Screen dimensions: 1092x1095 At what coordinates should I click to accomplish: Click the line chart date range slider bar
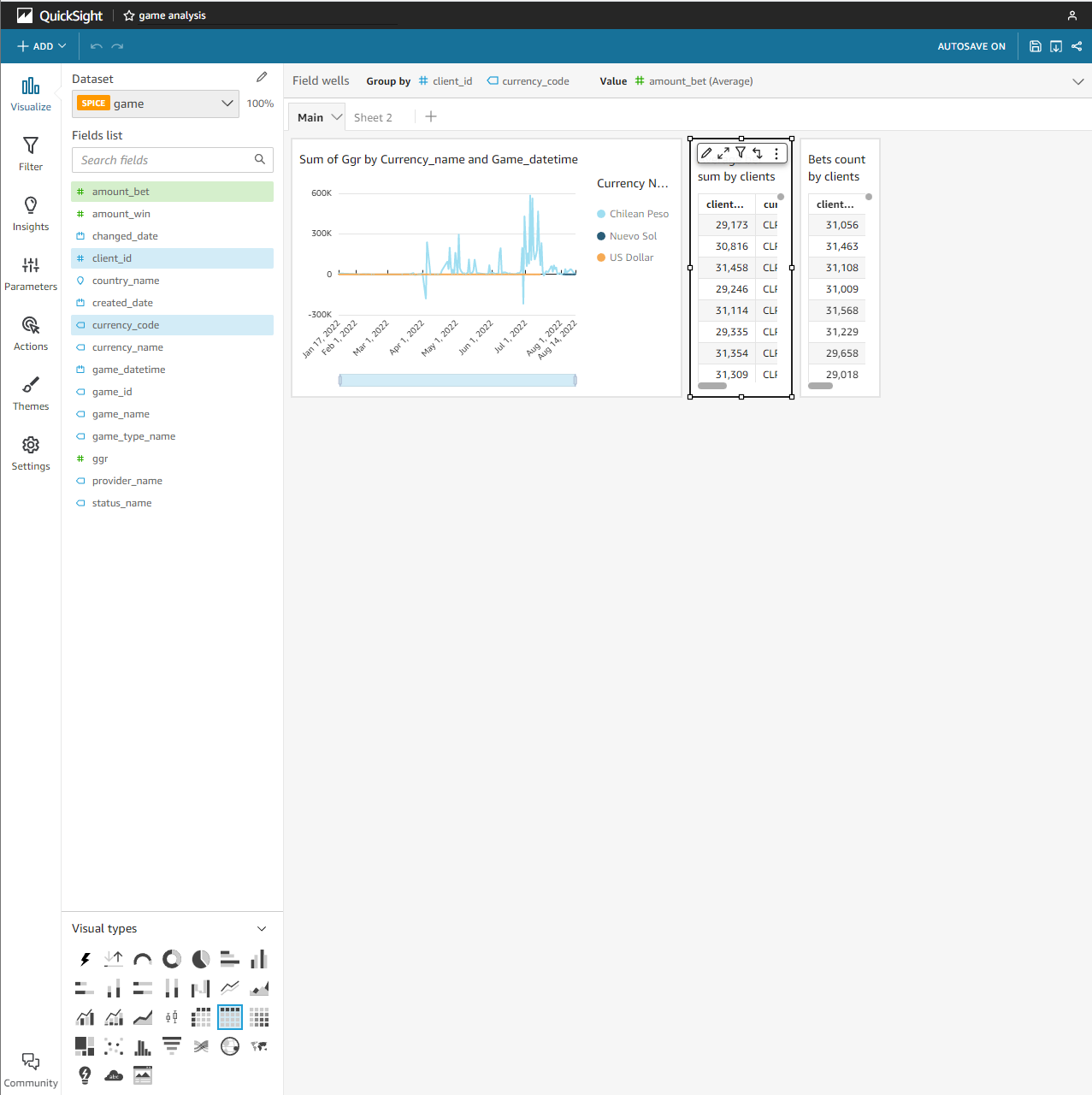tap(457, 381)
